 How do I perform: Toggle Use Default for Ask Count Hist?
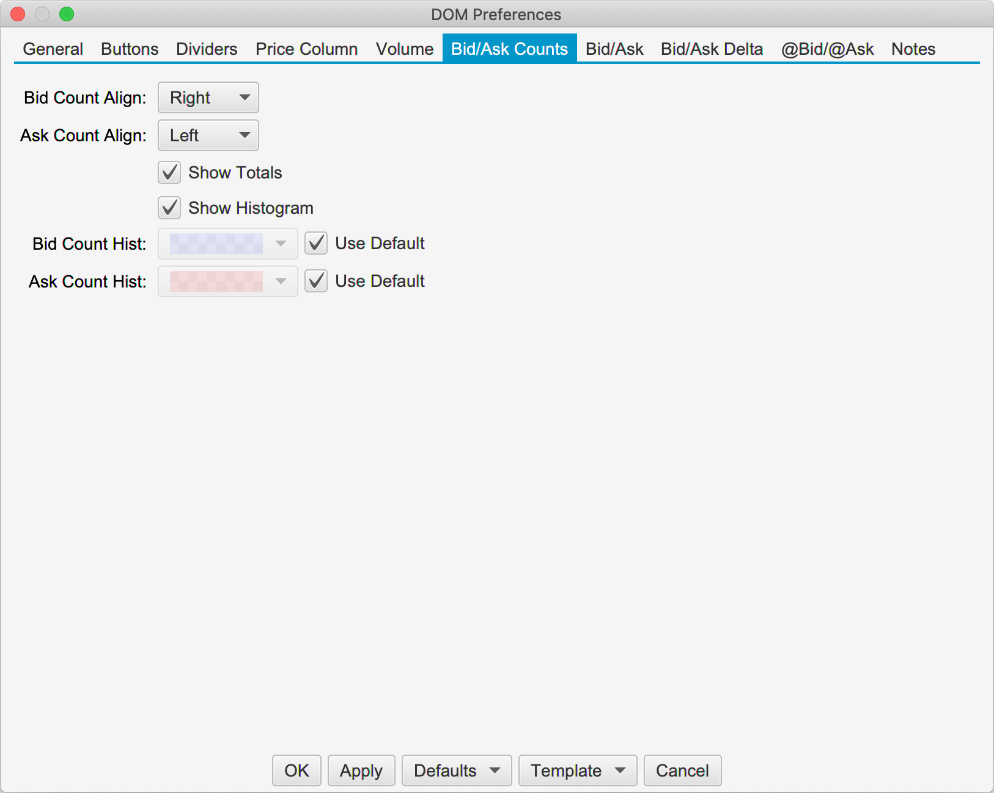(317, 281)
